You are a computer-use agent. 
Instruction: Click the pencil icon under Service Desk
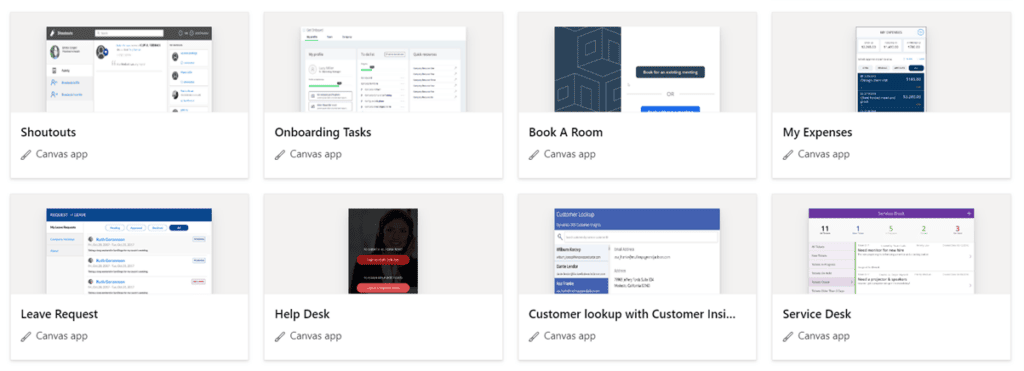[x=788, y=336]
